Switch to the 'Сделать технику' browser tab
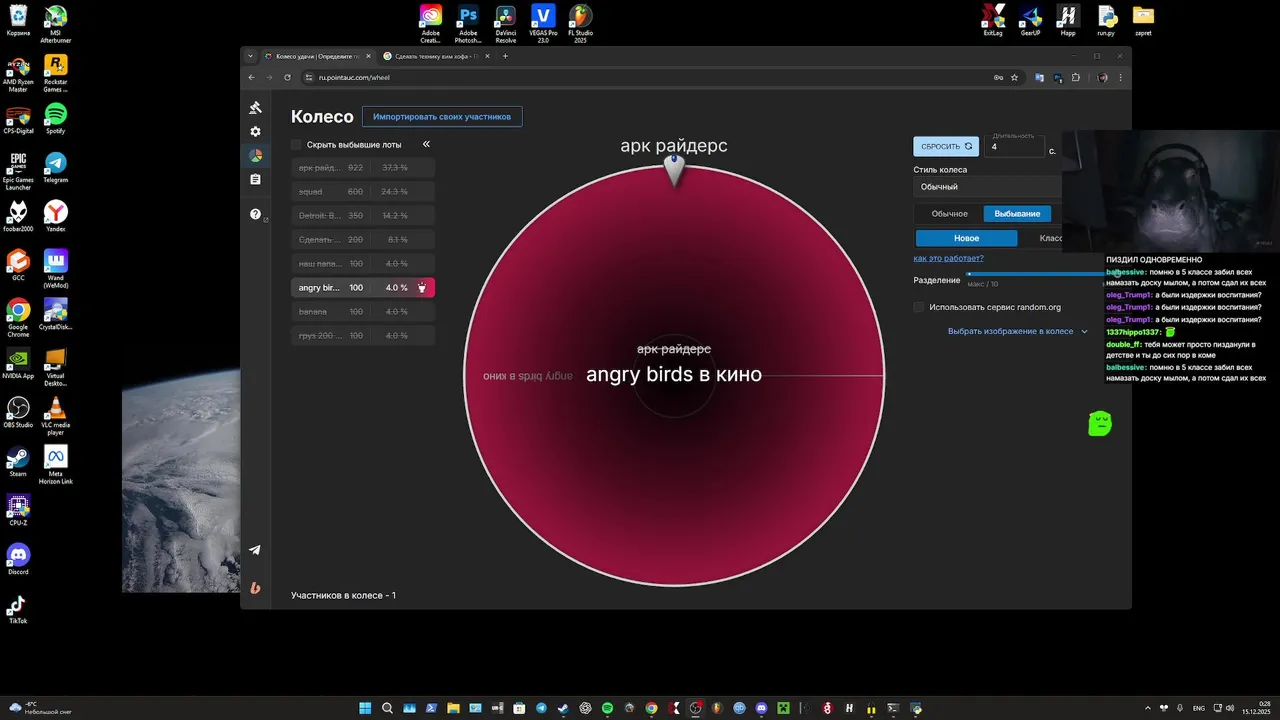Viewport: 1280px width, 720px height. [438, 56]
